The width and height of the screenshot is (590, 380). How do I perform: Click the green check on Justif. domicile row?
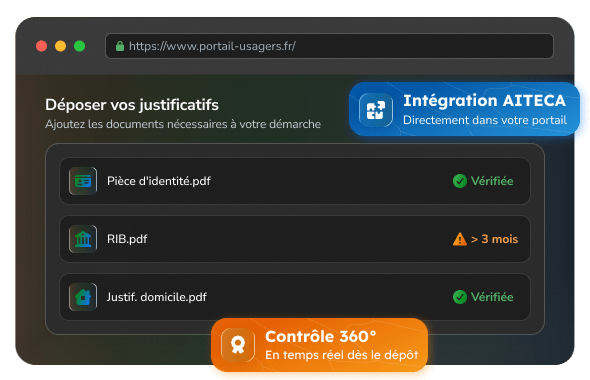(459, 297)
